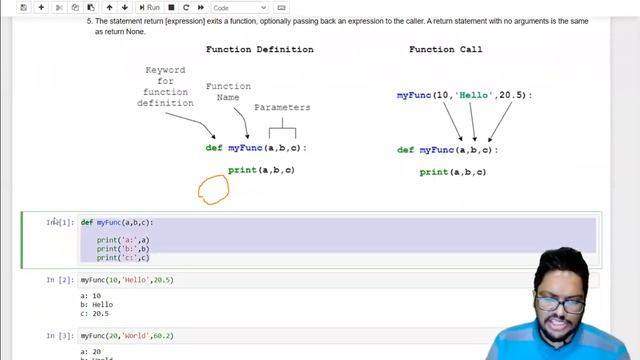
Task: Interrupt the kernel with stop icon
Action: [171, 7]
